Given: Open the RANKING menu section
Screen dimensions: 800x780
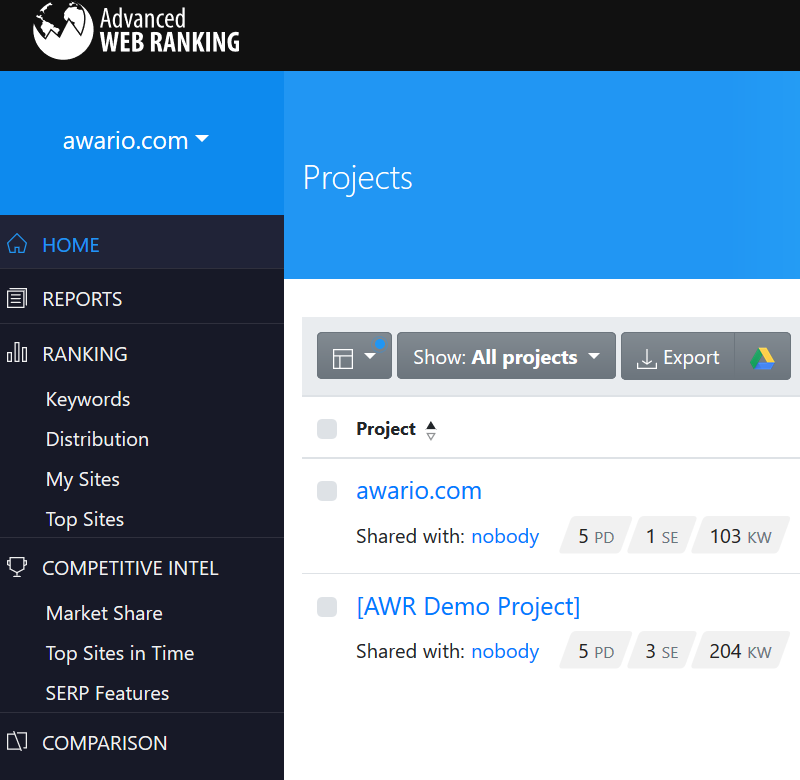Looking at the screenshot, I should point(85,354).
